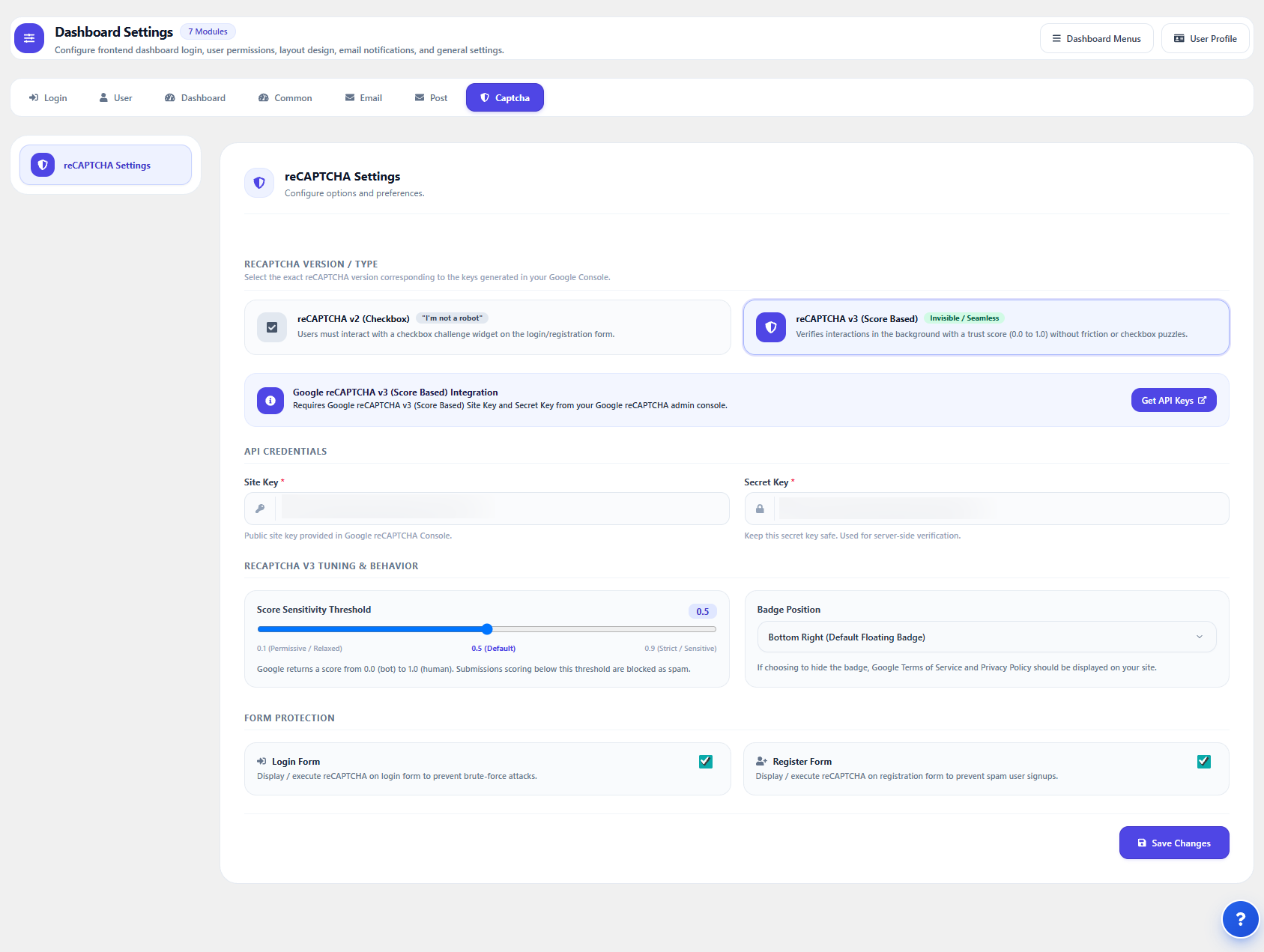1264x952 pixels.
Task: Click inside the Secret Key input
Action: coord(986,509)
